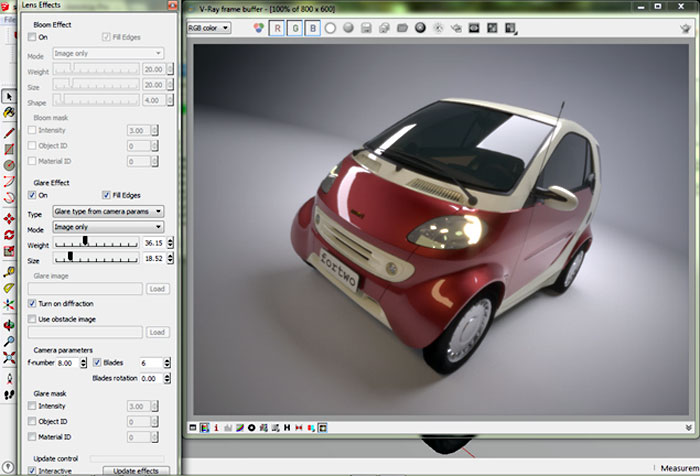Image resolution: width=700 pixels, height=476 pixels.
Task: Click the Blades value field showing 6
Action: (151, 363)
